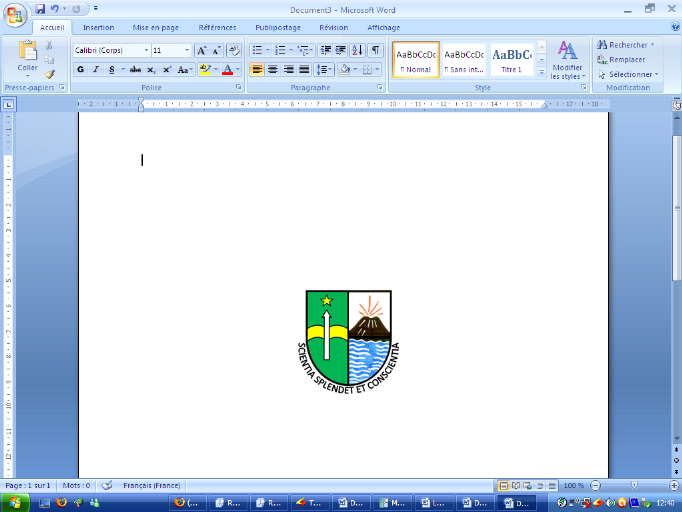The width and height of the screenshot is (682, 512).
Task: Enable center text alignment
Action: 273,70
